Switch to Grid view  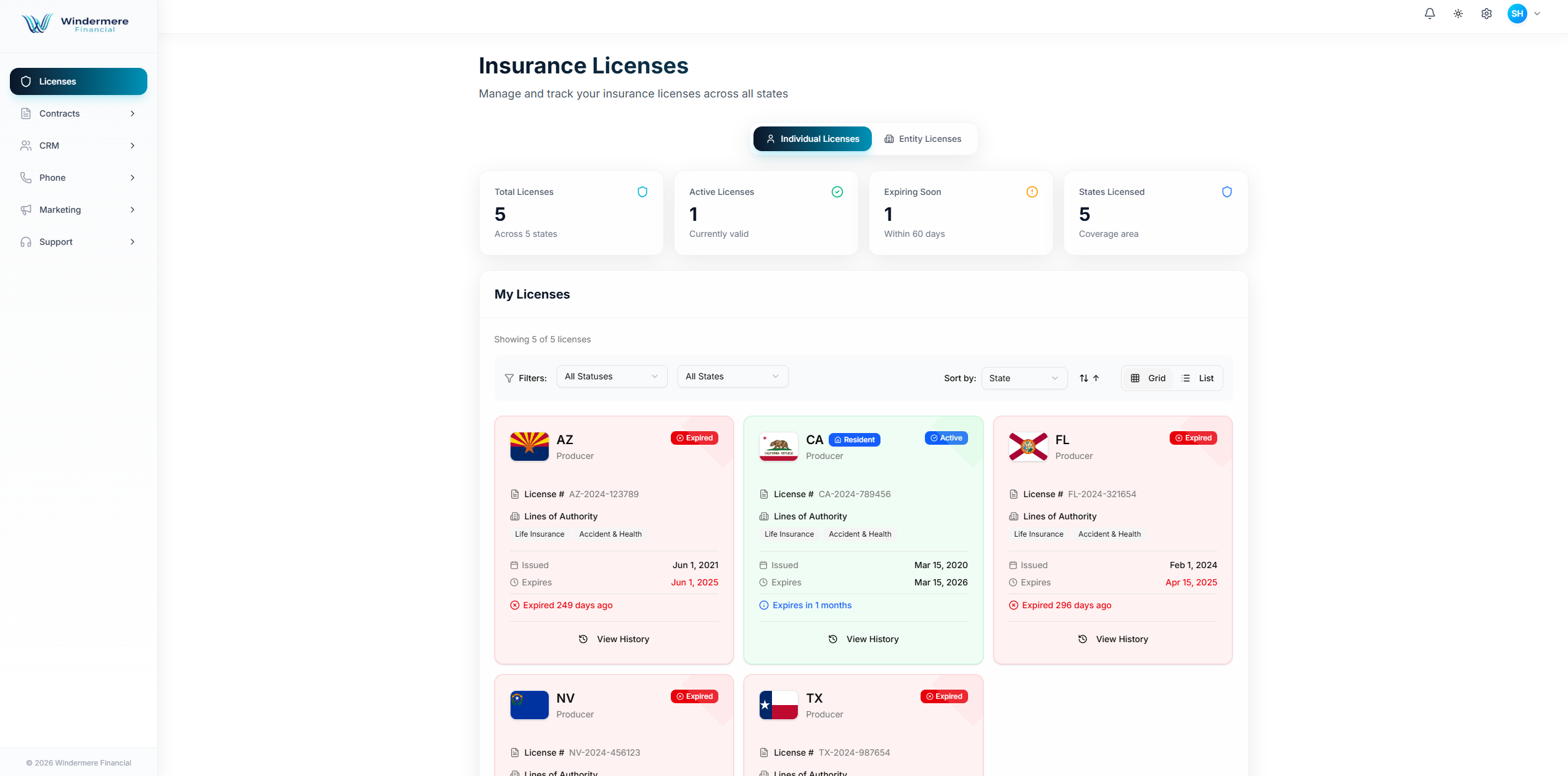click(x=1147, y=378)
